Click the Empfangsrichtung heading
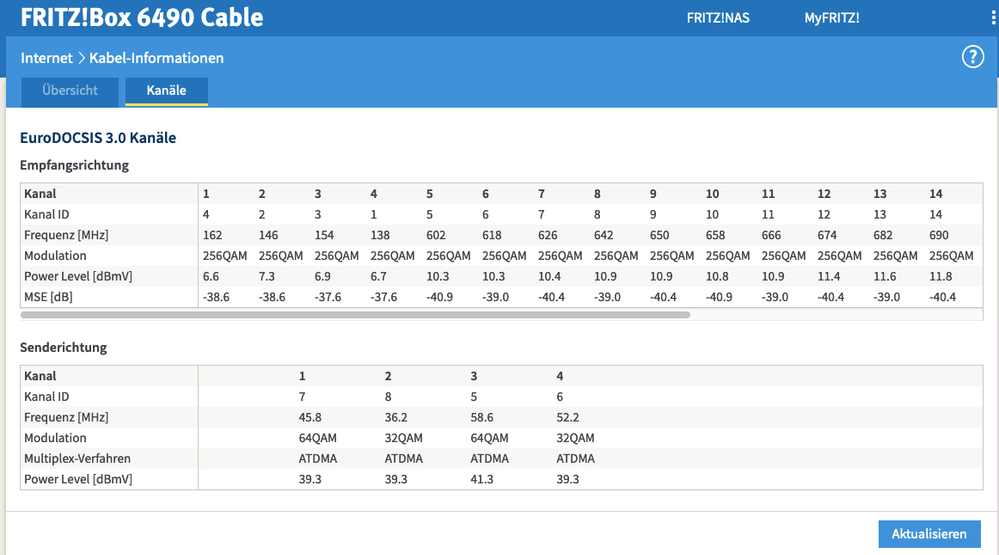The image size is (999, 555). [x=74, y=165]
